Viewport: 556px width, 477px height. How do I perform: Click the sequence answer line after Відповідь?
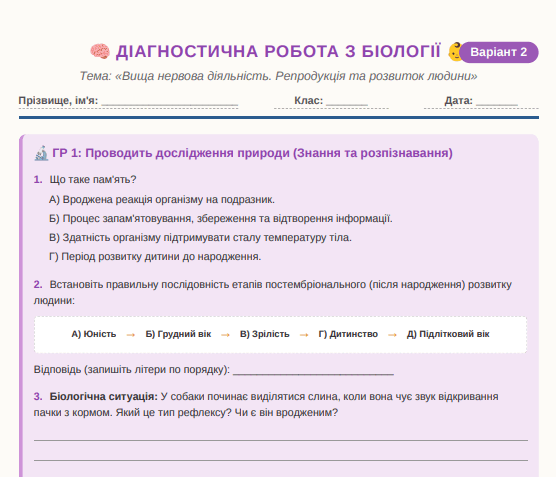(x=313, y=370)
